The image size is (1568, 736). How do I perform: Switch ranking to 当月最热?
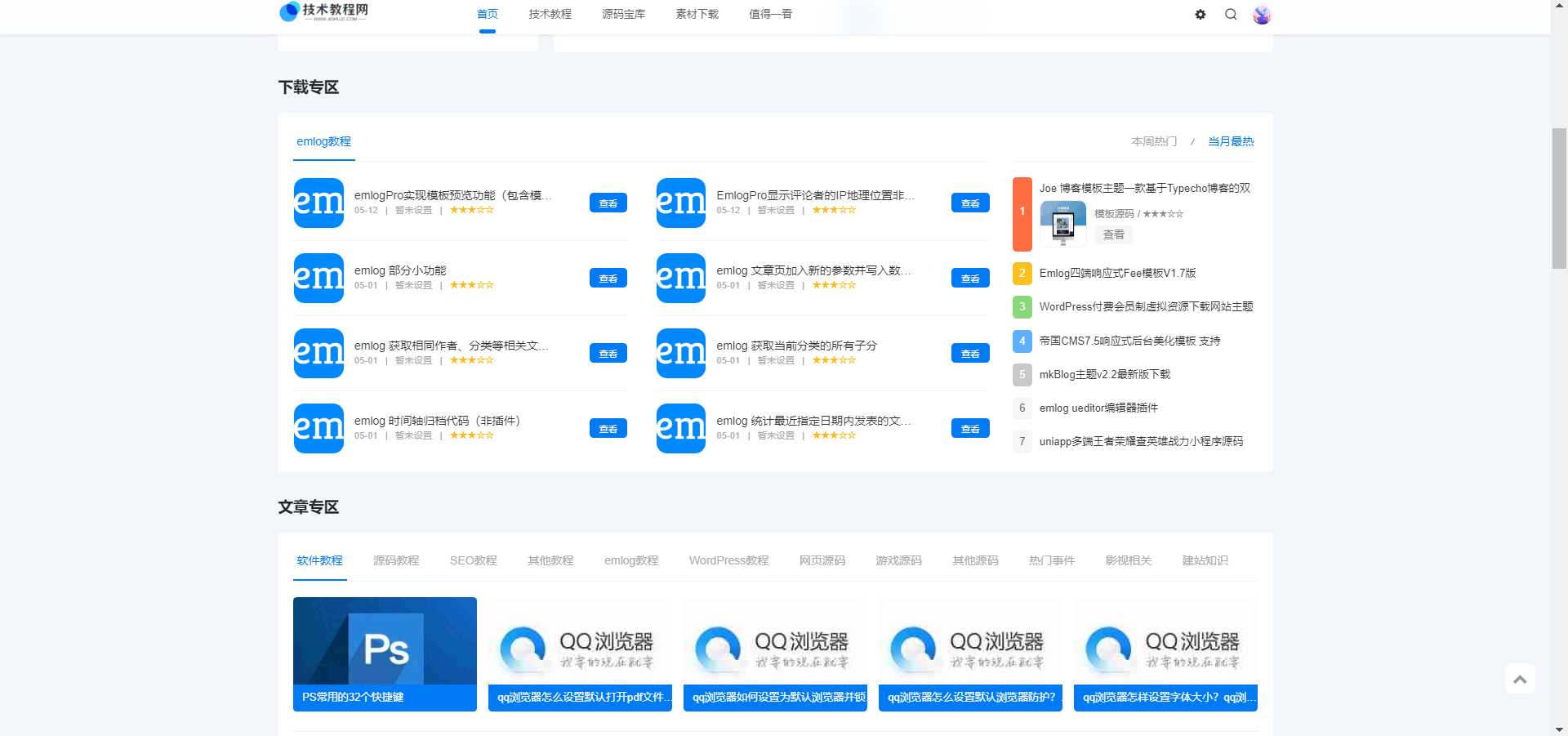(1230, 141)
